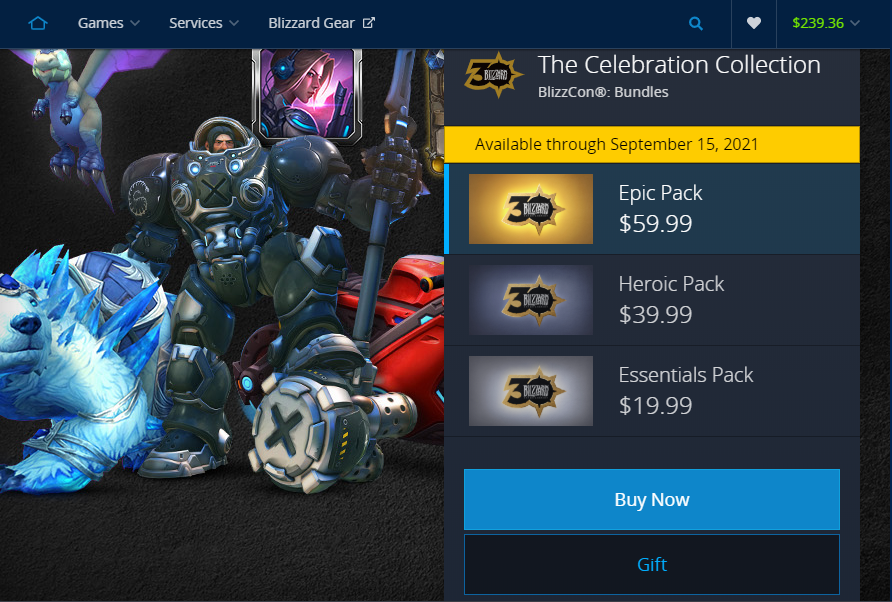
Task: Click the yellow availability date banner
Action: [652, 145]
